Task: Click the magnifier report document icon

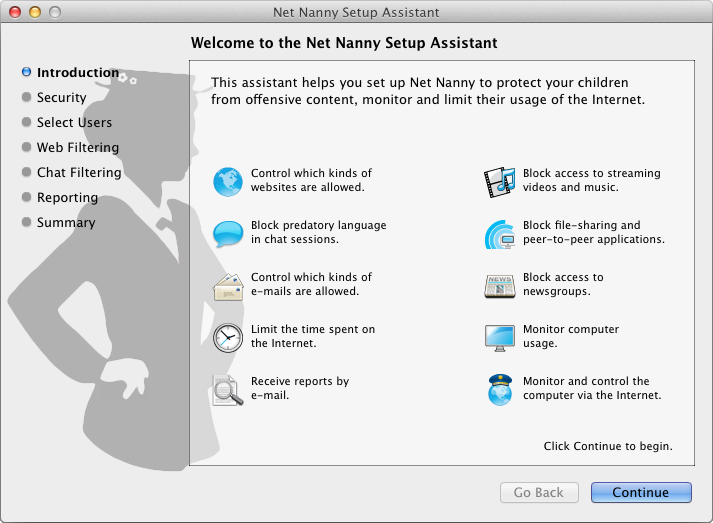Action: [228, 390]
